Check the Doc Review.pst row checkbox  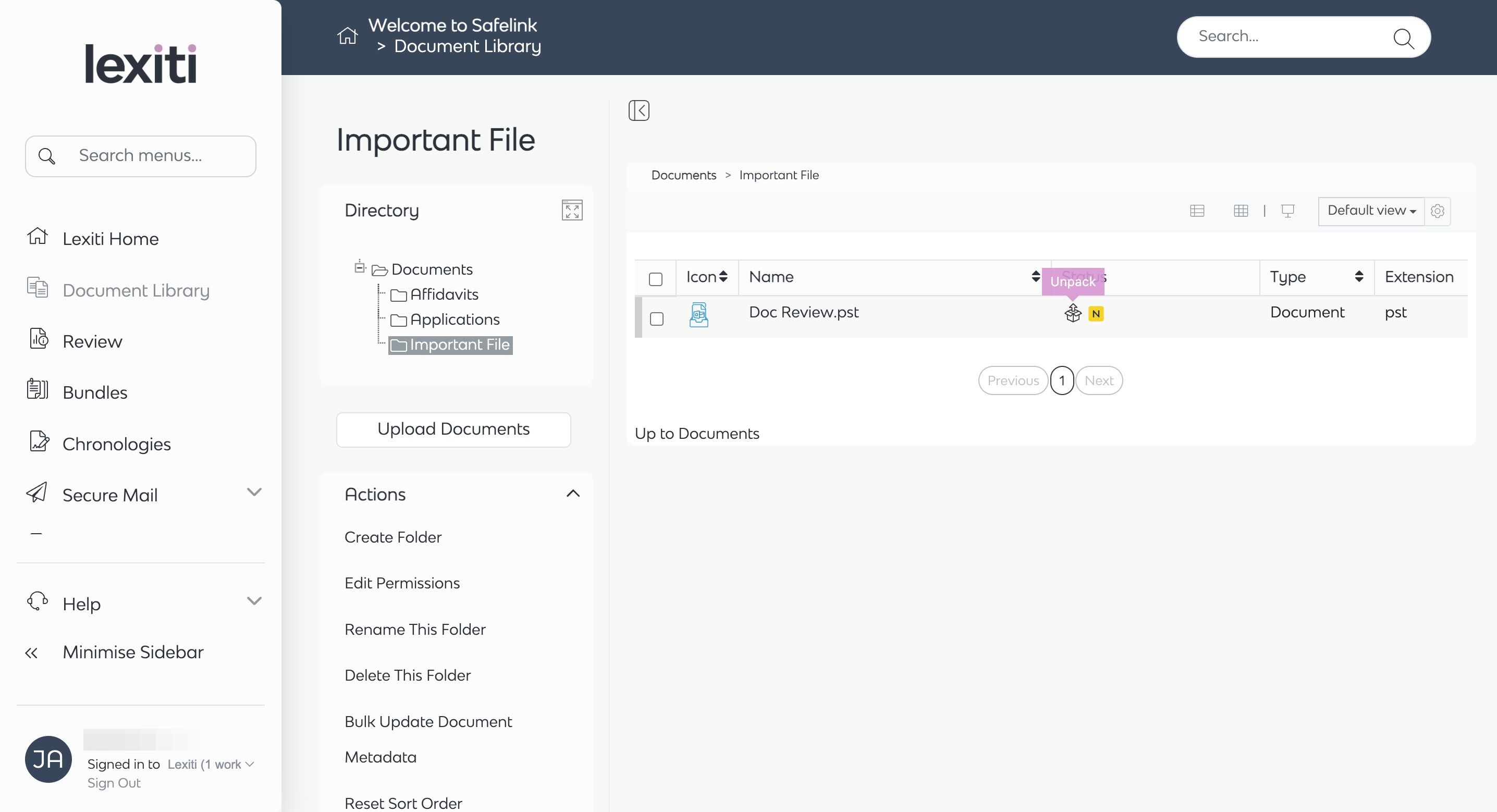tap(656, 318)
